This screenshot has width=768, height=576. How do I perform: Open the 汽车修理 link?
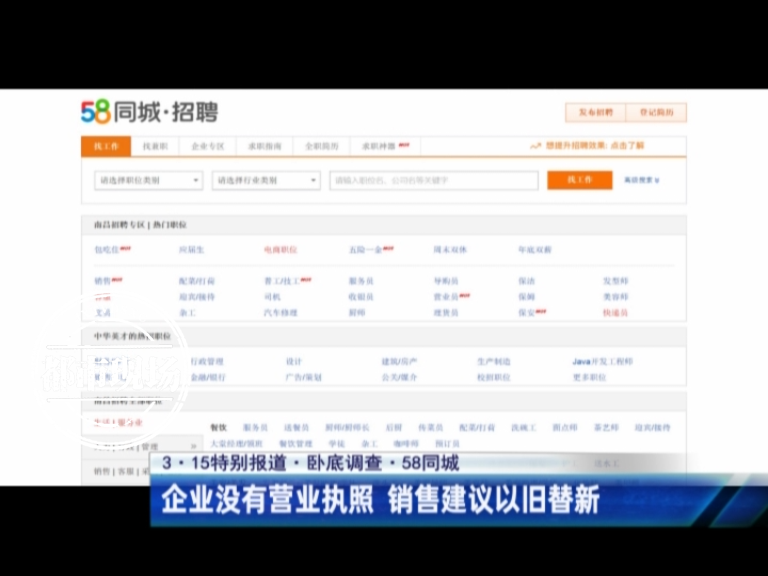pos(281,312)
